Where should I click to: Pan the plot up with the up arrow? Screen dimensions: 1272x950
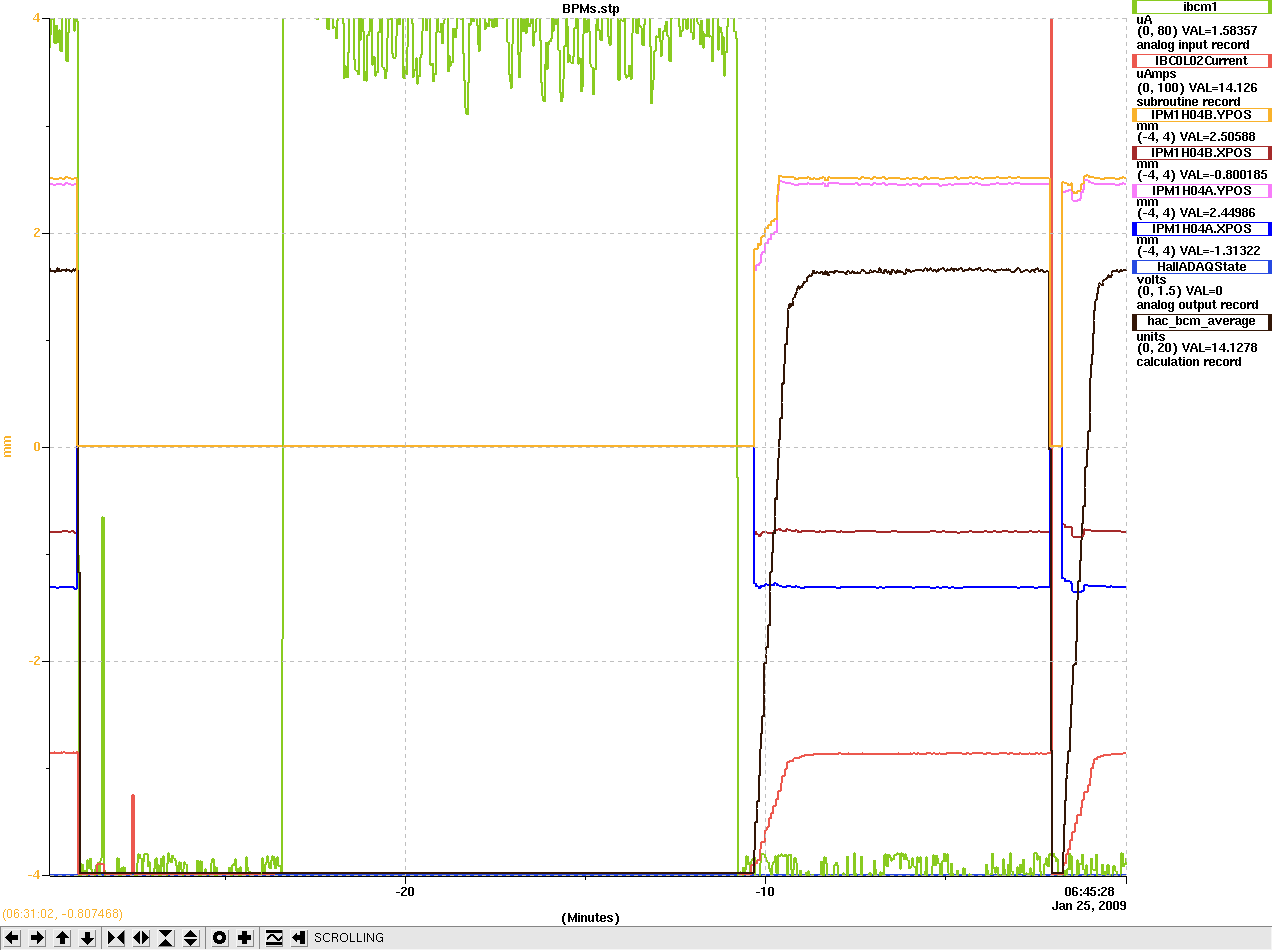63,938
